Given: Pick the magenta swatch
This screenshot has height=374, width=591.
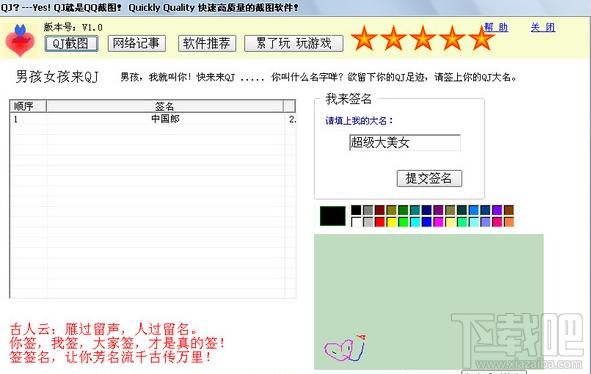Looking at the screenshot, I should (438, 222).
